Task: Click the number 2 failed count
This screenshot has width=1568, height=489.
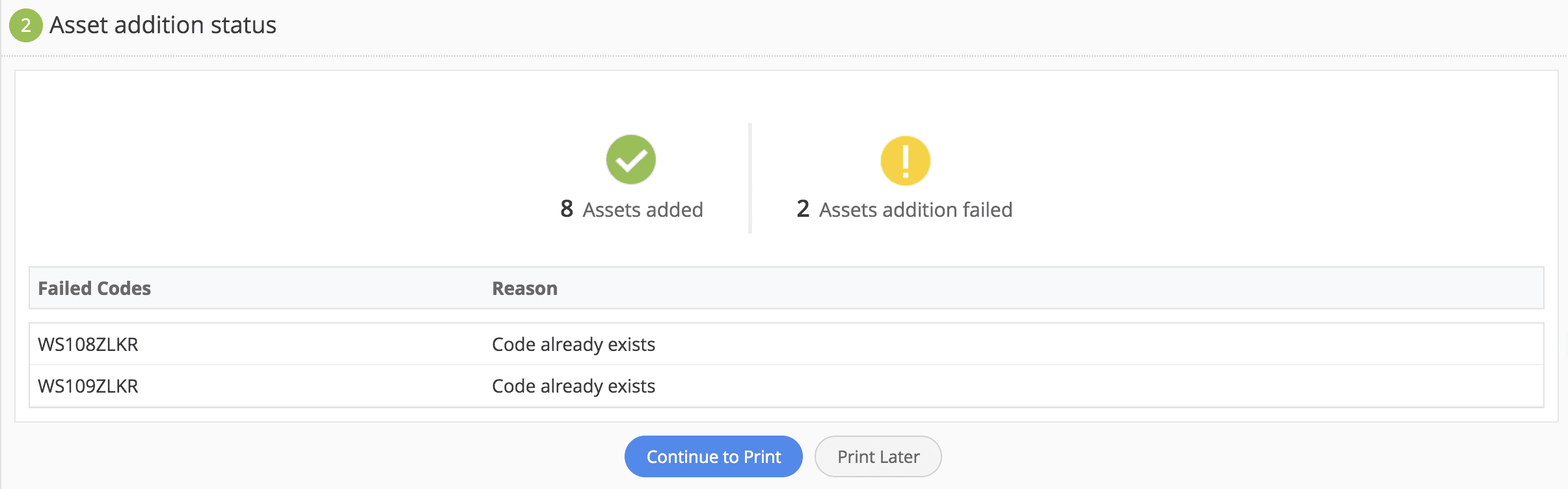Action: pos(803,209)
